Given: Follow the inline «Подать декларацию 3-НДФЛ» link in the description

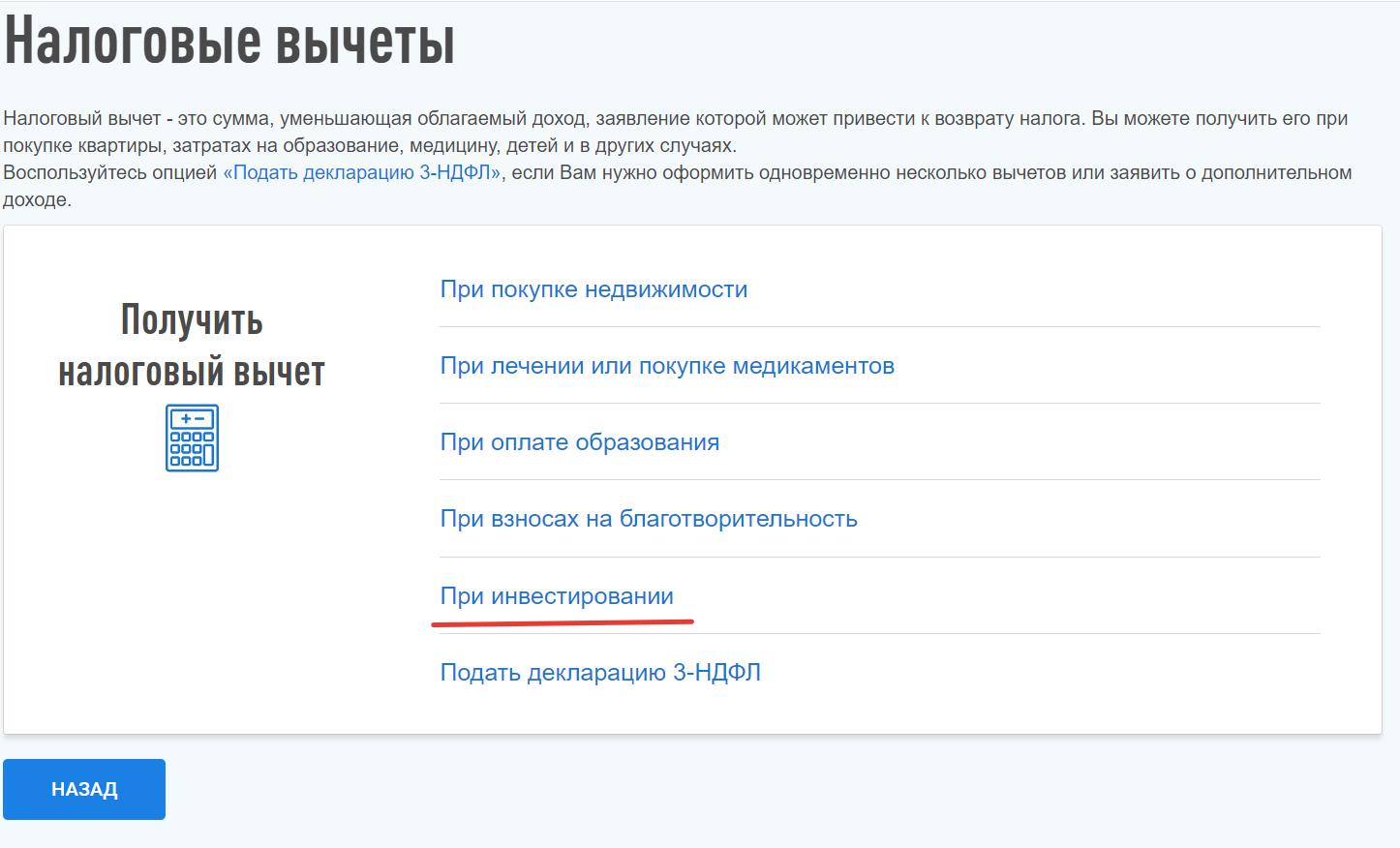Looking at the screenshot, I should 362,173.
